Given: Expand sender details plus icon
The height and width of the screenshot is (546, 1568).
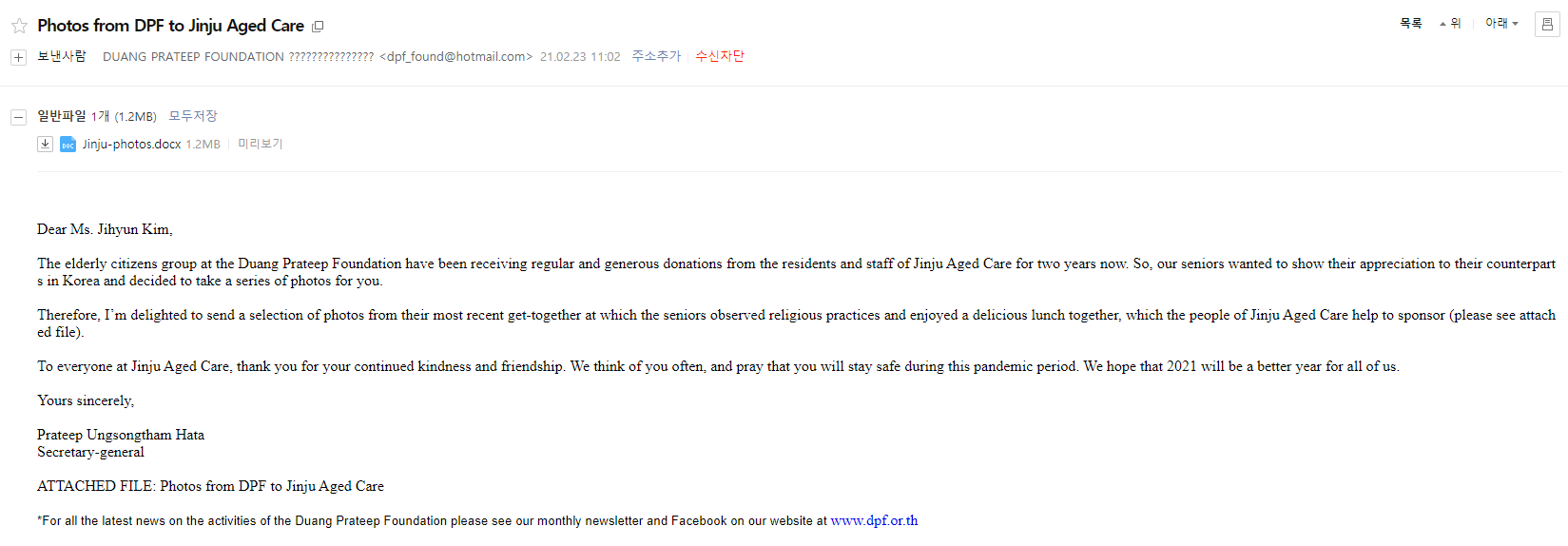Looking at the screenshot, I should click(x=18, y=57).
